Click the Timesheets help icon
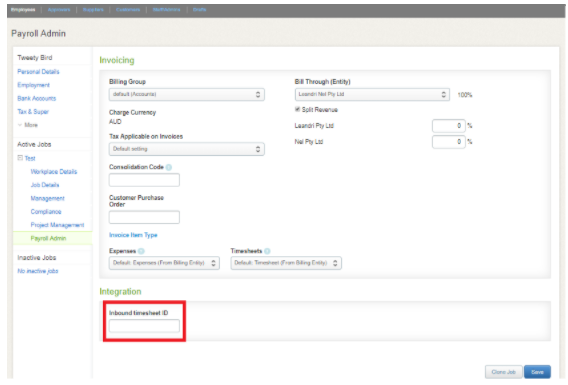This screenshot has width=568, height=385. (267, 251)
